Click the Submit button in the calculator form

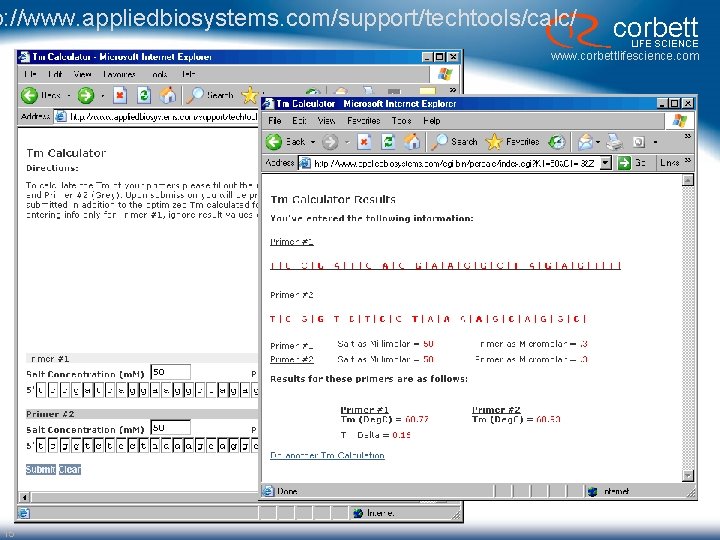coord(40,469)
